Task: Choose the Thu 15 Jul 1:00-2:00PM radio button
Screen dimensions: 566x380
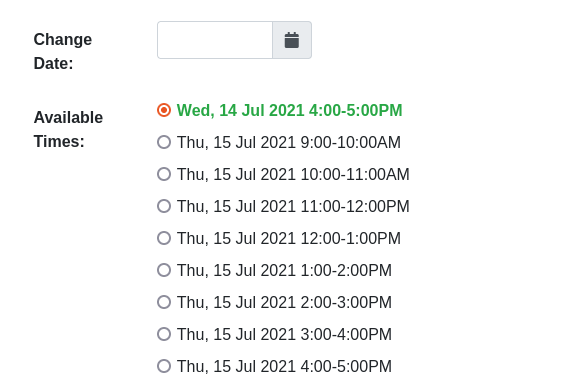Action: pyautogui.click(x=164, y=270)
